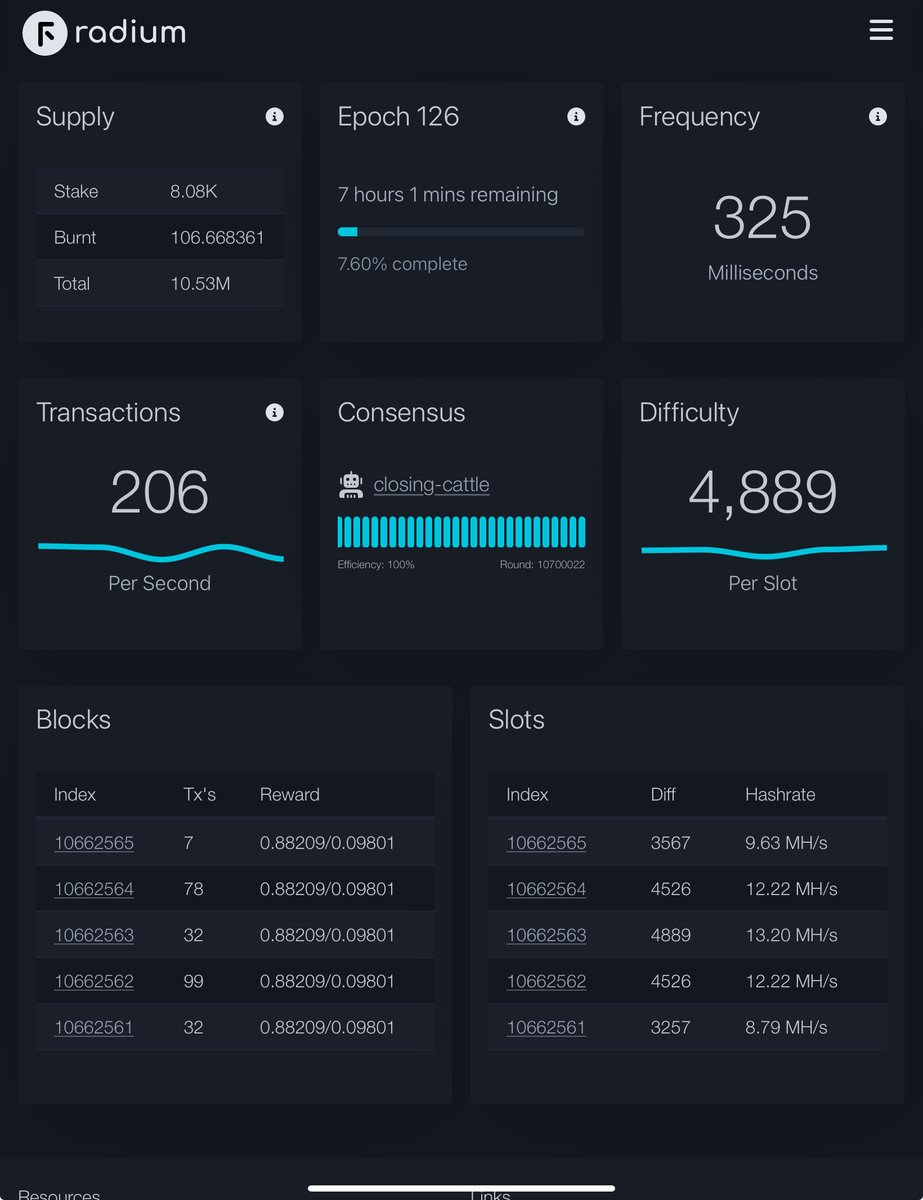Open the closing-cattle validator link
This screenshot has height=1200, width=923.
[431, 485]
